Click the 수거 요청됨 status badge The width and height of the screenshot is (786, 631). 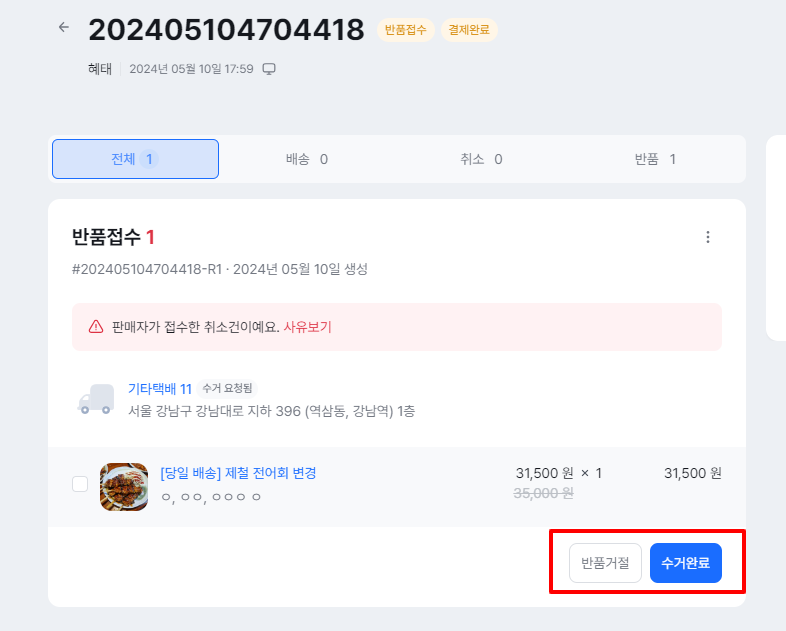pos(227,388)
